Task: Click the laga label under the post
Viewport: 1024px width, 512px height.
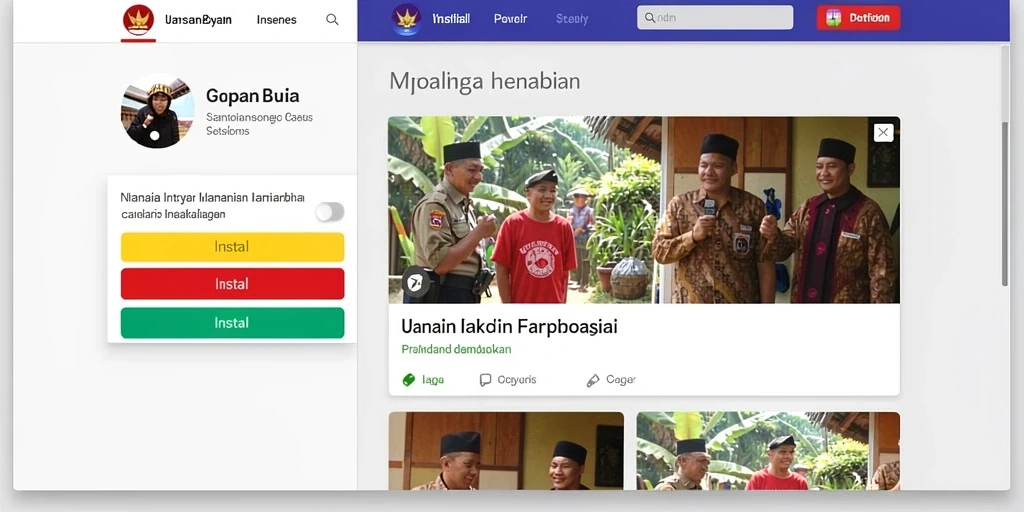Action: [433, 380]
